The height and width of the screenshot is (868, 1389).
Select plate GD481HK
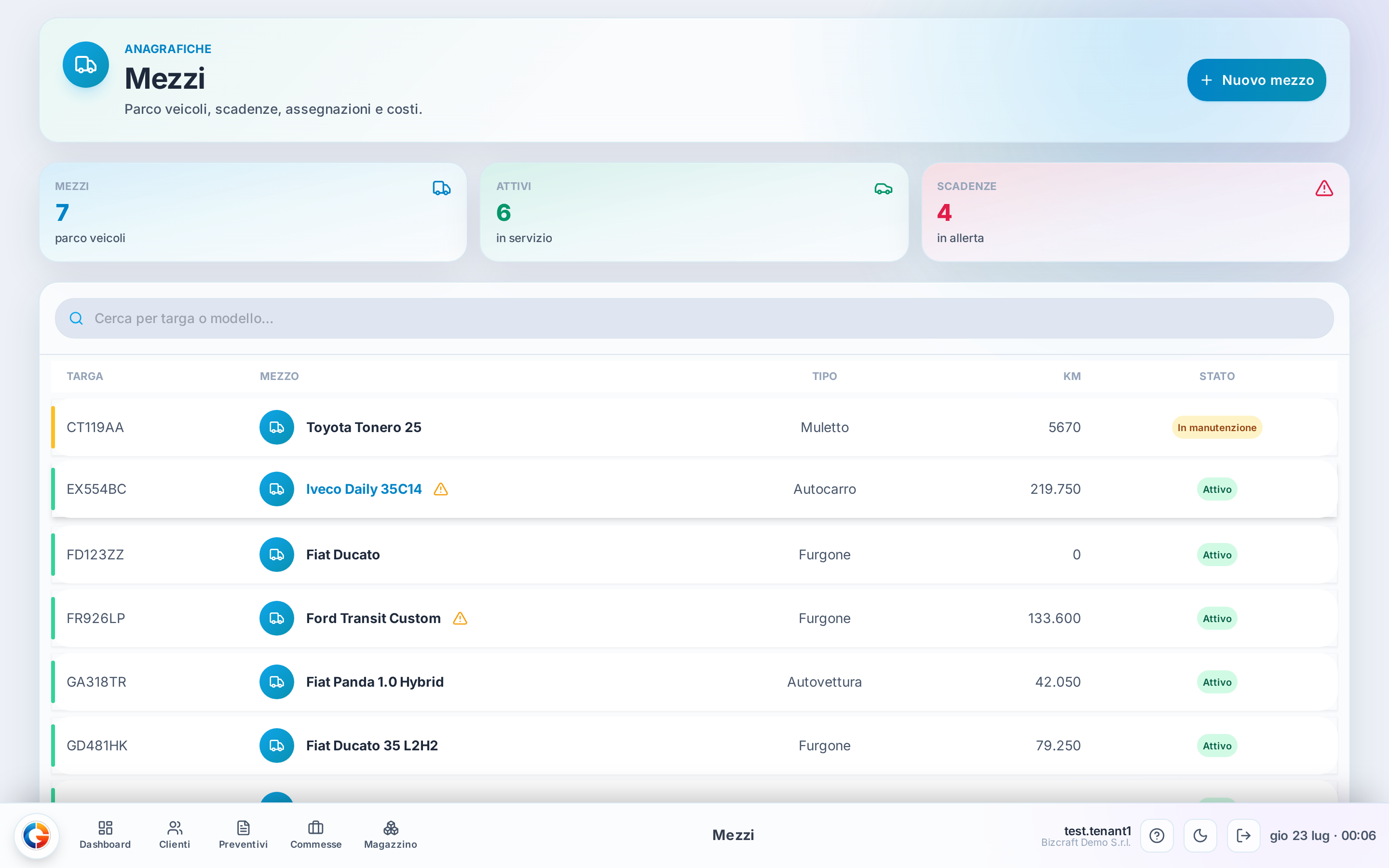97,746
